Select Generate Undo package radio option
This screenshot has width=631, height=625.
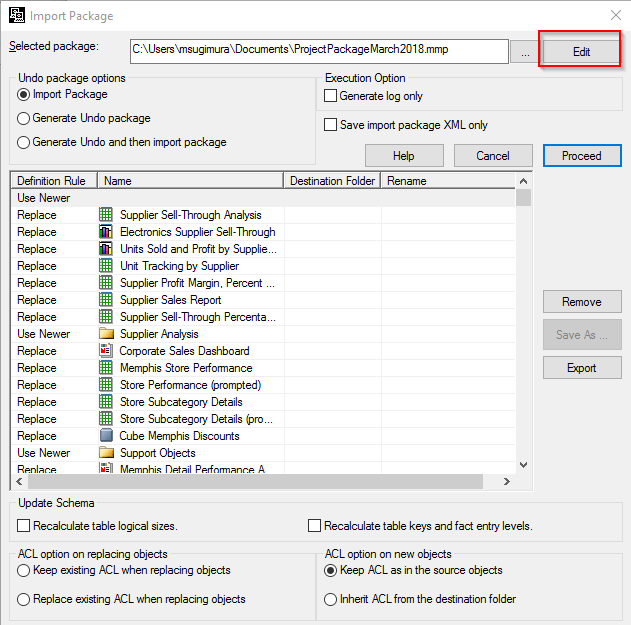pos(24,118)
